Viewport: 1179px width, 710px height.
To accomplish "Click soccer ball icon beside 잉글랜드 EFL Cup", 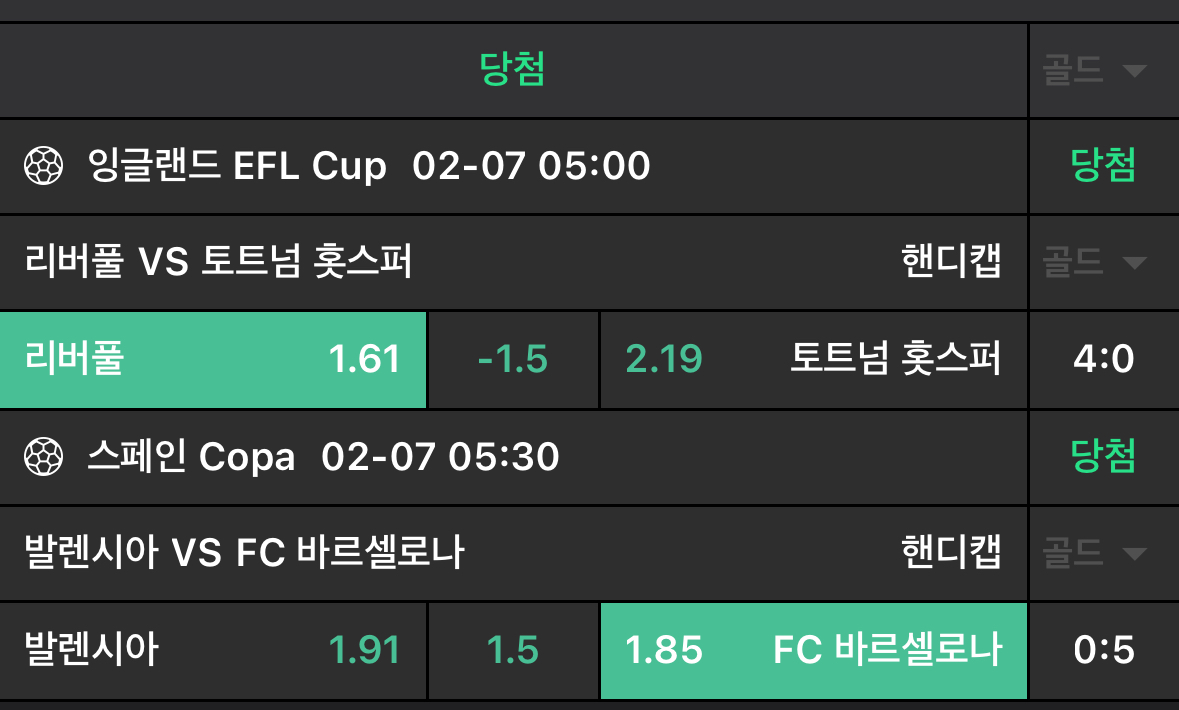I will (43, 165).
